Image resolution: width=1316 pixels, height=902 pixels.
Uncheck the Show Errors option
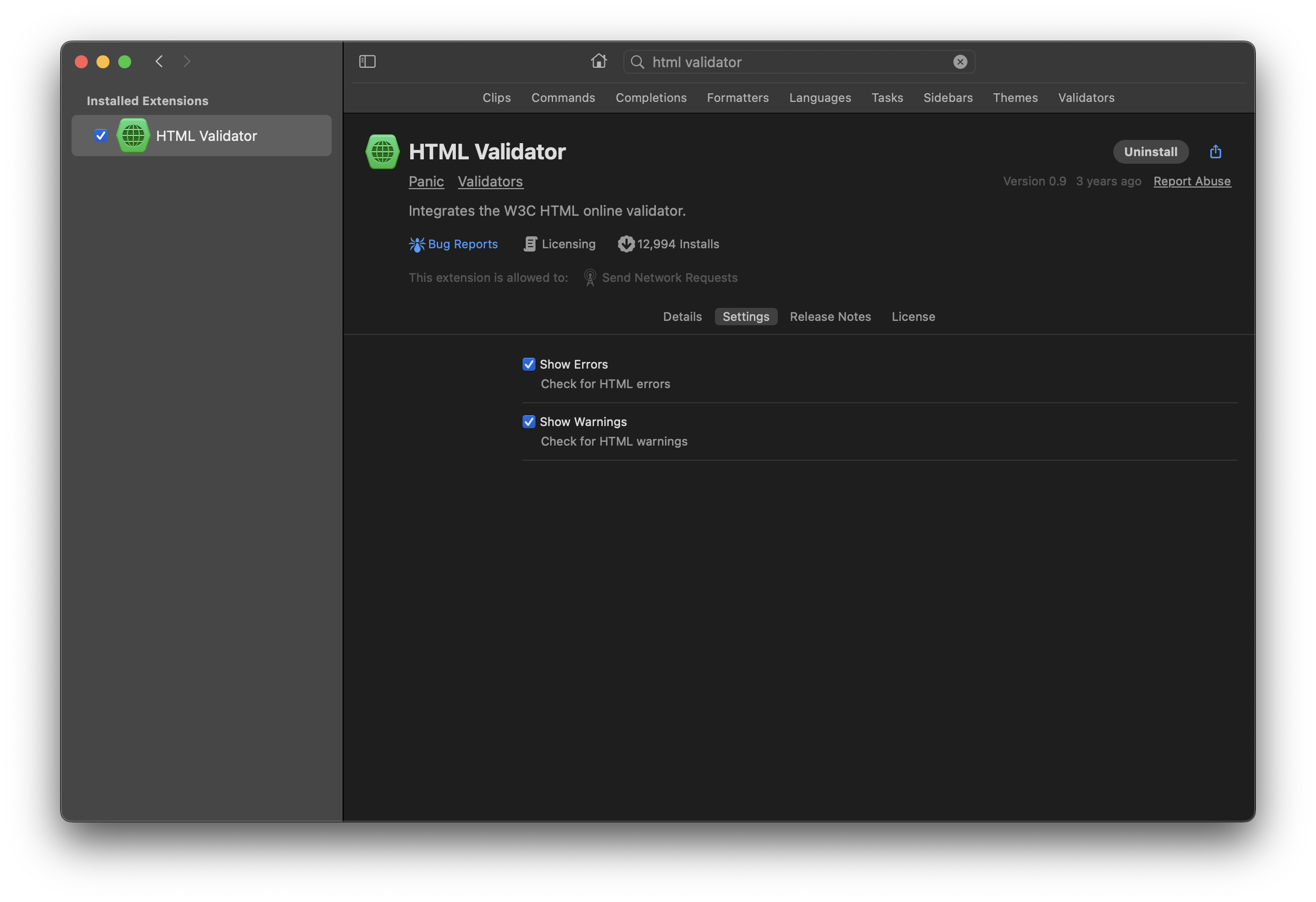tap(528, 364)
